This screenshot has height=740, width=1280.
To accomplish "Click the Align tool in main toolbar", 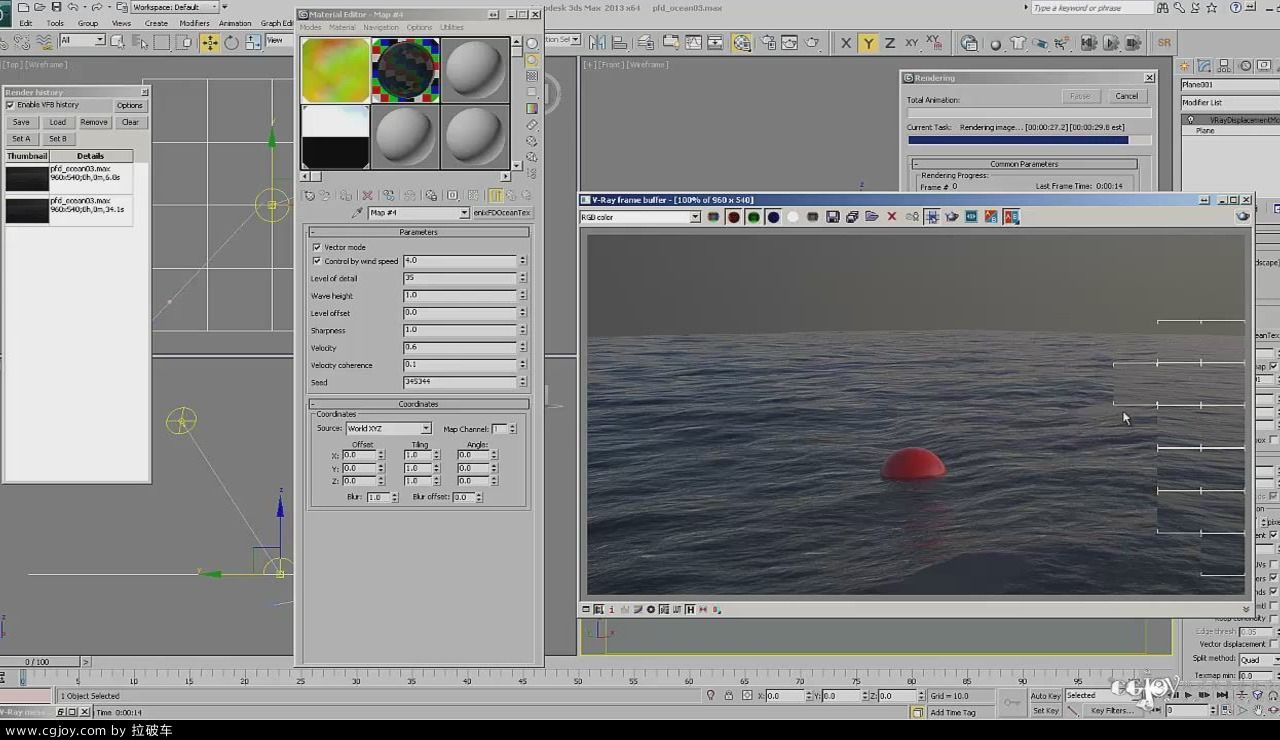I will pyautogui.click(x=620, y=42).
